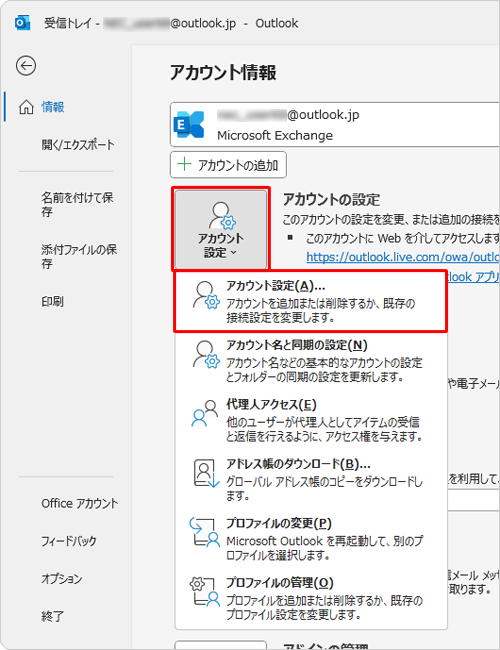This screenshot has width=500, height=650.
Task: Open the 情報 tab in sidebar
Action: click(x=52, y=107)
